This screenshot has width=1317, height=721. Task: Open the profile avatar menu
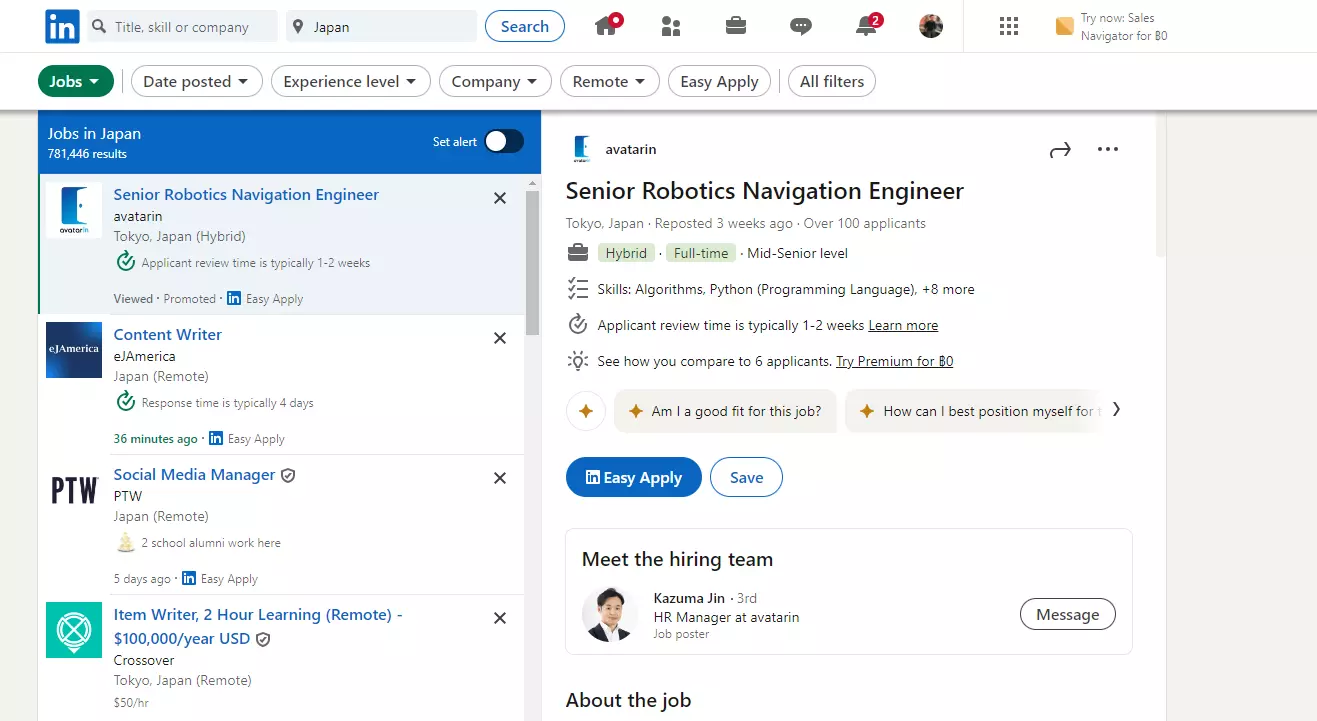931,26
